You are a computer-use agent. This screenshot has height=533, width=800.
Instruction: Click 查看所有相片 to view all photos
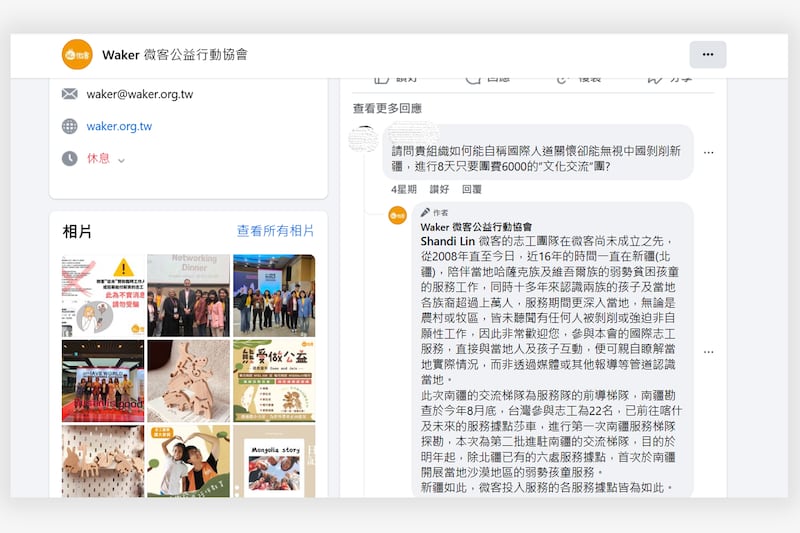click(x=275, y=231)
